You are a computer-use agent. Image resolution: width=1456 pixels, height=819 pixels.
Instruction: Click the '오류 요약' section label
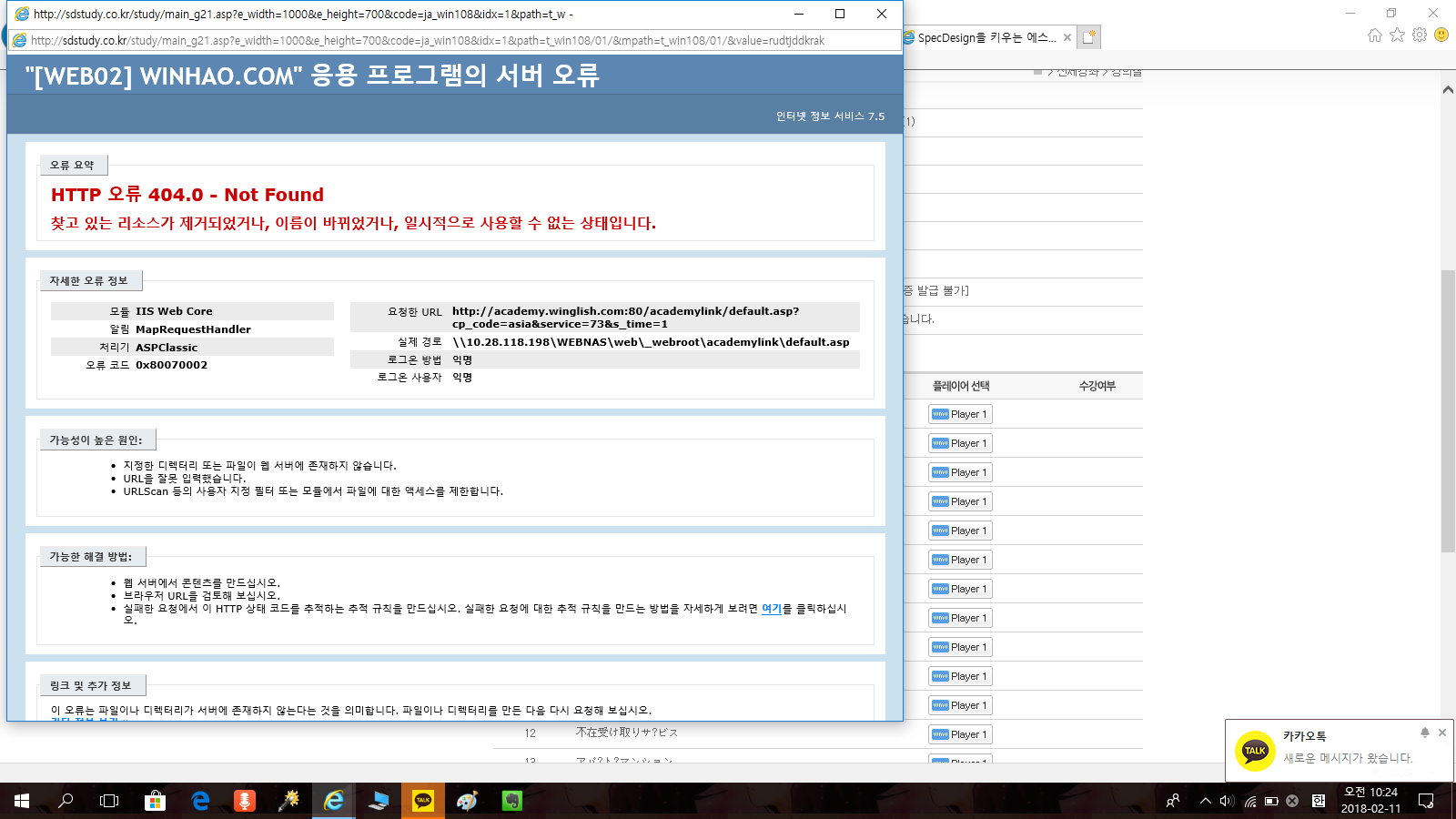point(72,166)
